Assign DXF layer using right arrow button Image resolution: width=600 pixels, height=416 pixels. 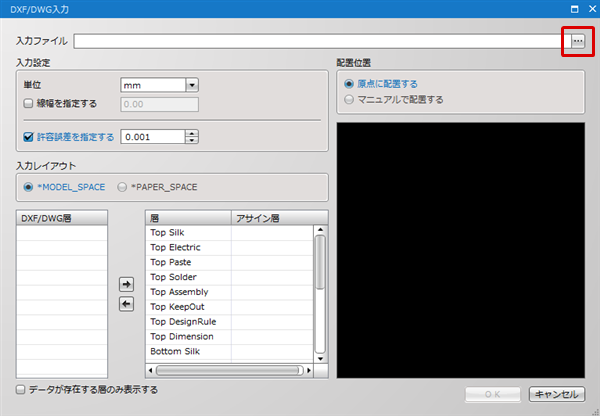tap(126, 284)
